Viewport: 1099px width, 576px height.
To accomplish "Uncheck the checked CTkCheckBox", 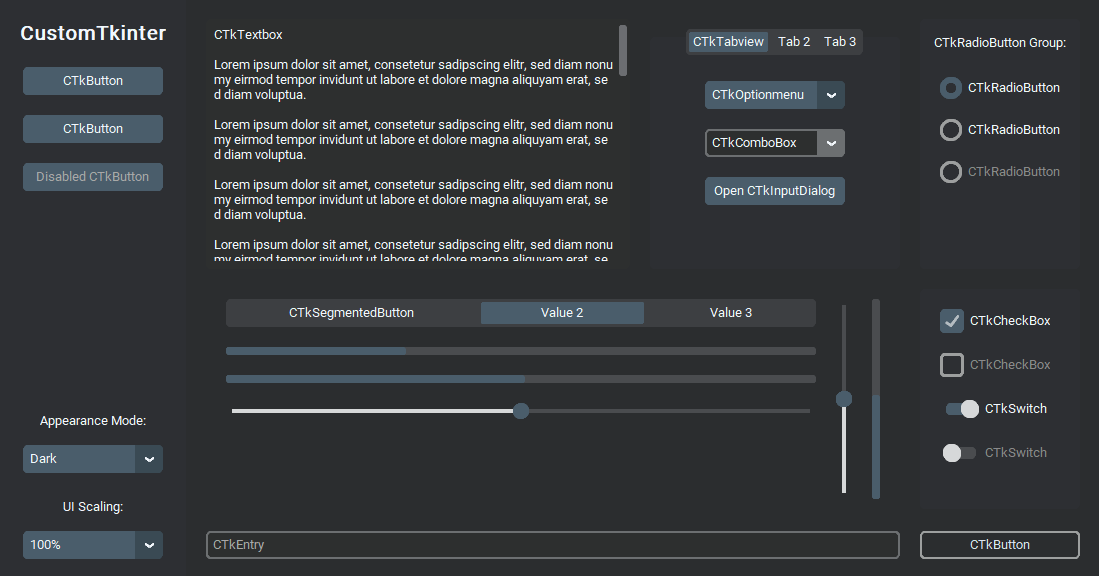I will tap(952, 321).
